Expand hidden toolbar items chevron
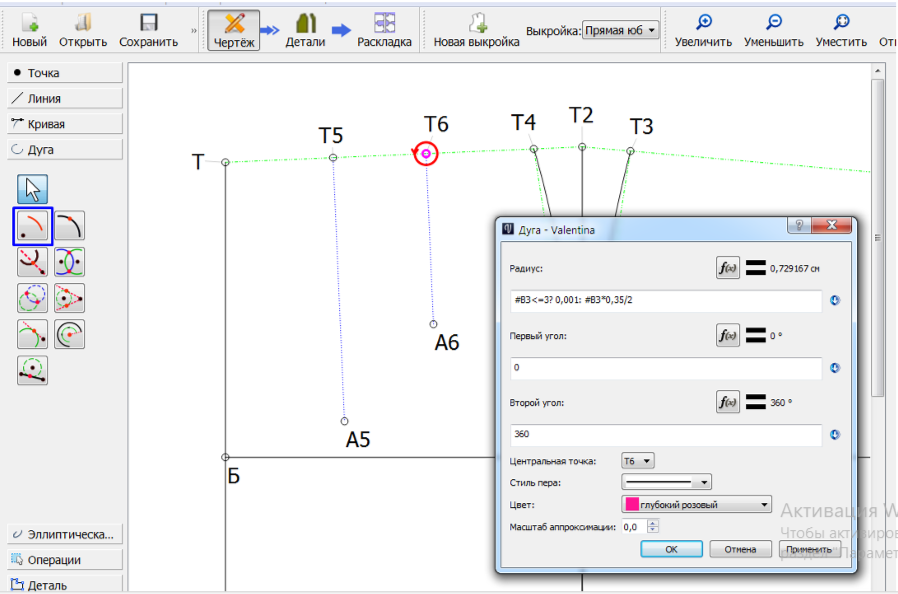This screenshot has height=594, width=898. 194,31
